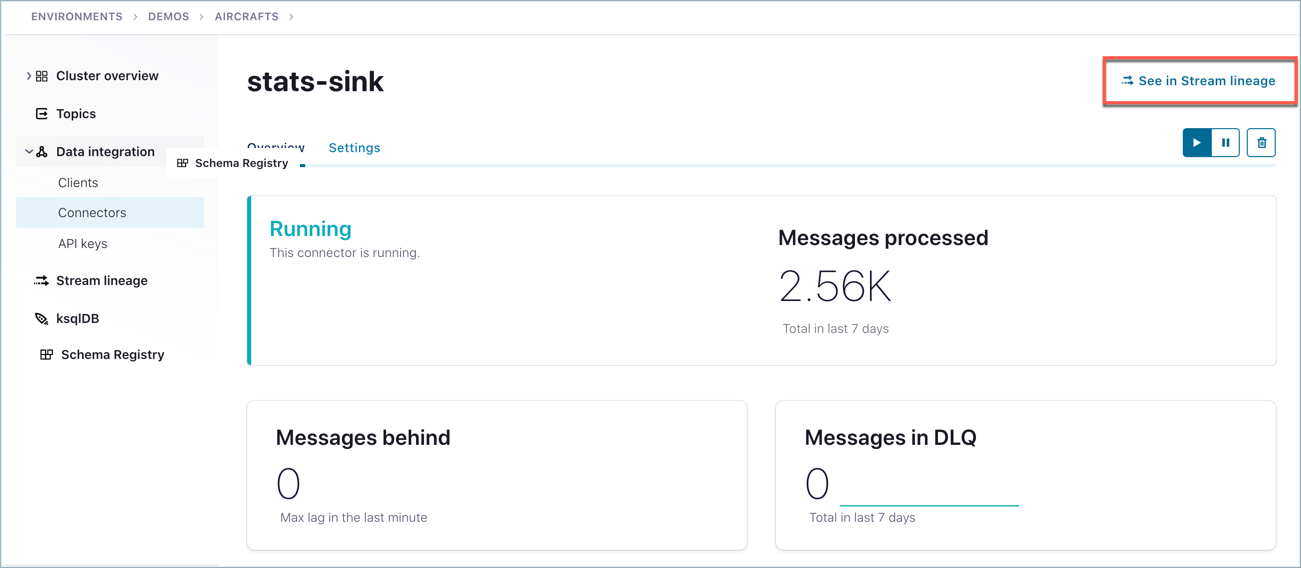1301x568 pixels.
Task: Pause the connector with the pause icon
Action: coord(1226,143)
